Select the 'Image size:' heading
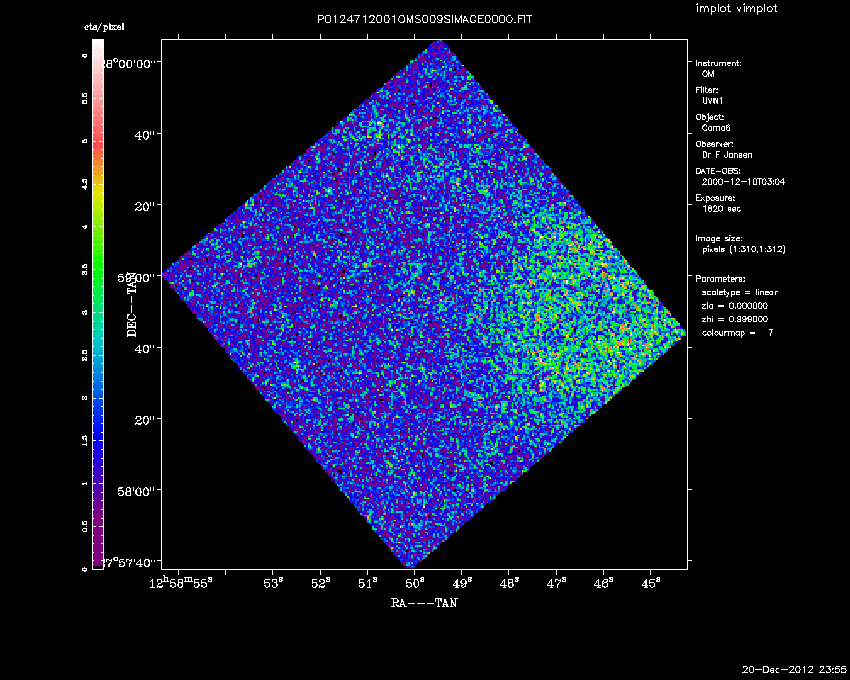 [719, 239]
